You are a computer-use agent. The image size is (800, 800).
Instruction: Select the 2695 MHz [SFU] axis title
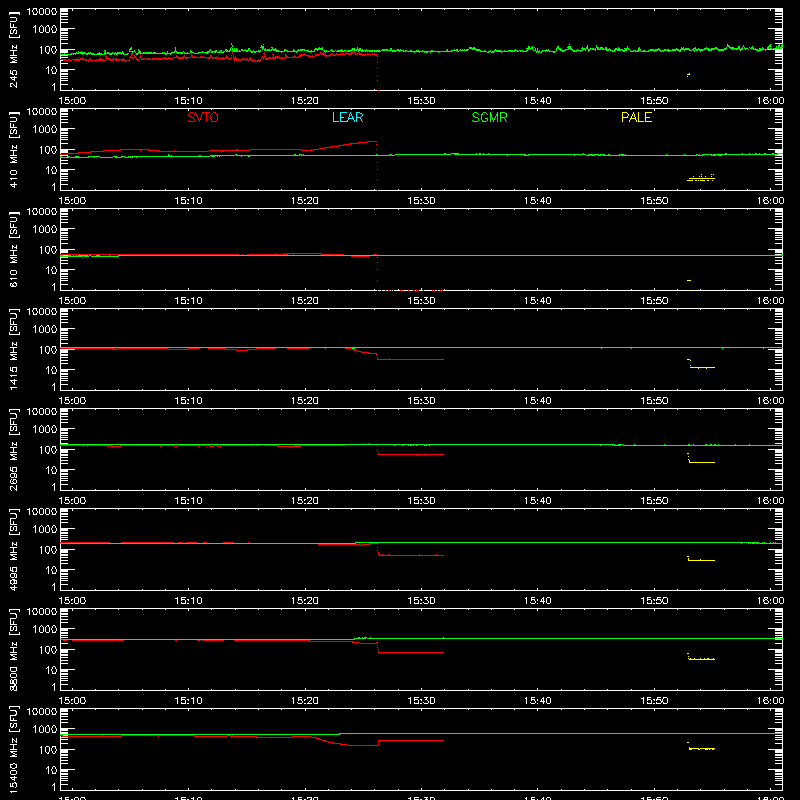[14, 450]
